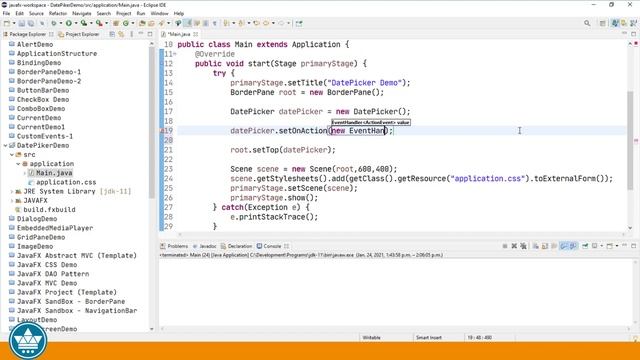Click Clear Console icon
Viewport: 640px width, 360px height.
(x=536, y=246)
